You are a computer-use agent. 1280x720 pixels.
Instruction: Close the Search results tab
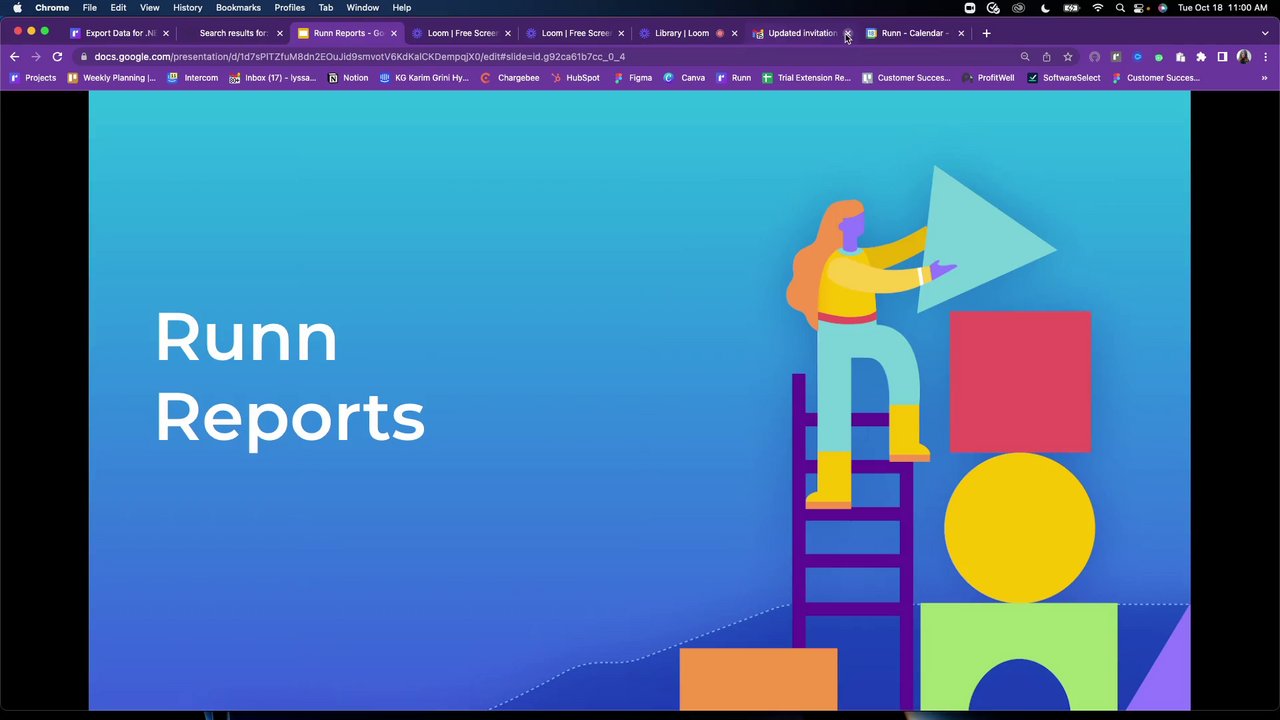(x=279, y=33)
